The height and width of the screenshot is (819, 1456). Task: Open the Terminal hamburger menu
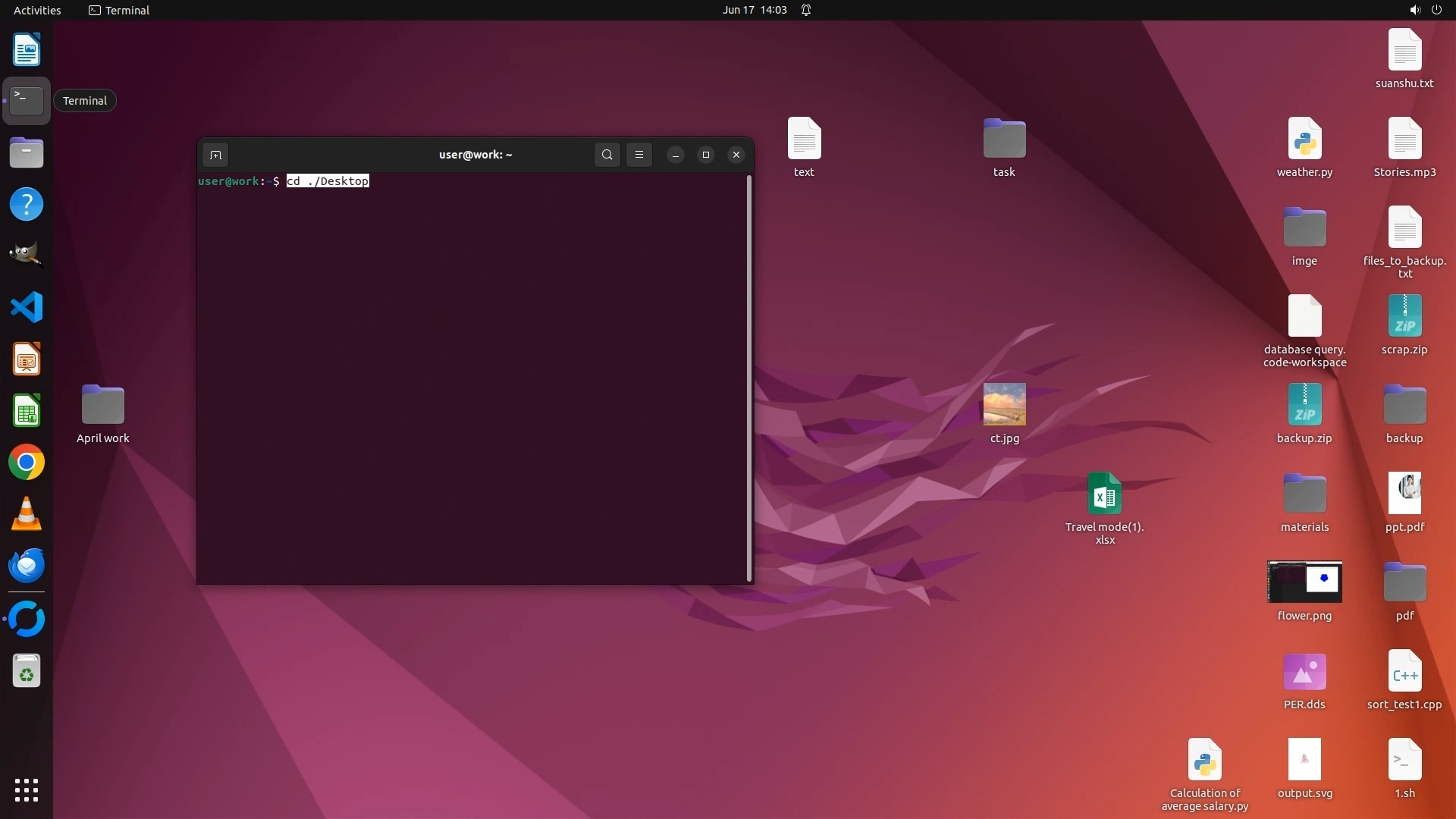coord(639,155)
